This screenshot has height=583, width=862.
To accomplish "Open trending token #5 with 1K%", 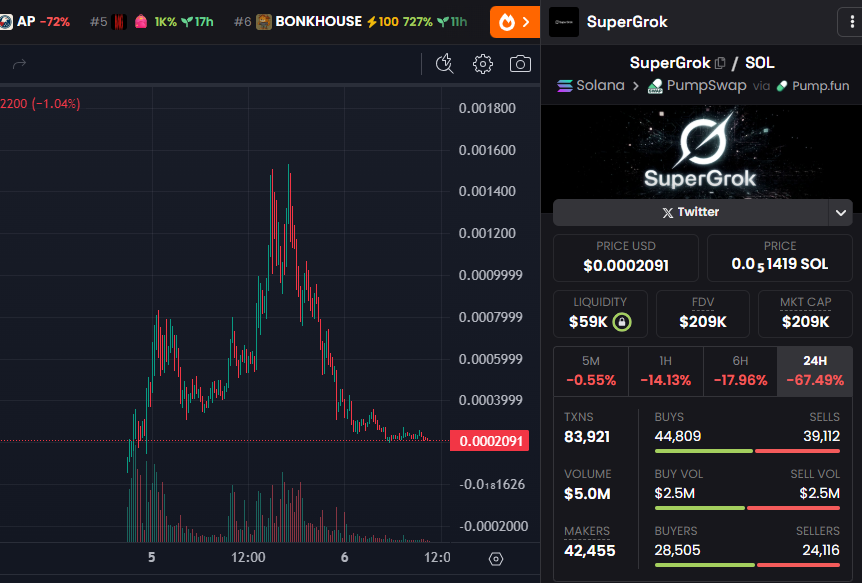I will pos(151,22).
